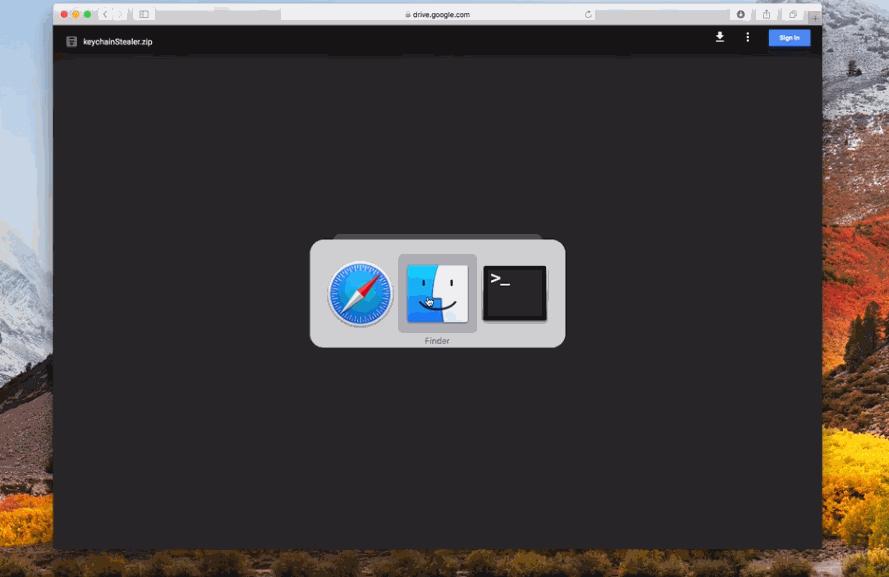889x577 pixels.
Task: Switch to Terminal in the app switcher
Action: 515,293
